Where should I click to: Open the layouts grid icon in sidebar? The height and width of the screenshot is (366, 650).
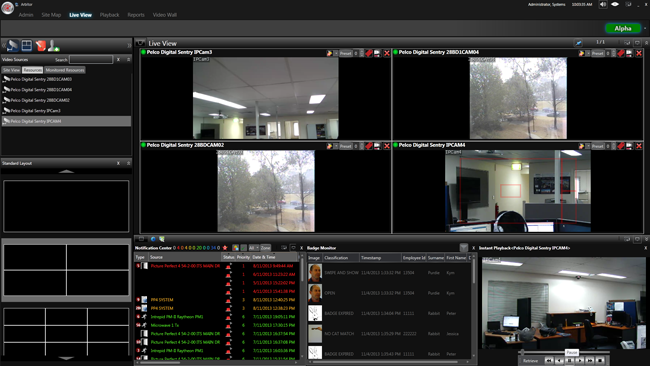coord(27,45)
